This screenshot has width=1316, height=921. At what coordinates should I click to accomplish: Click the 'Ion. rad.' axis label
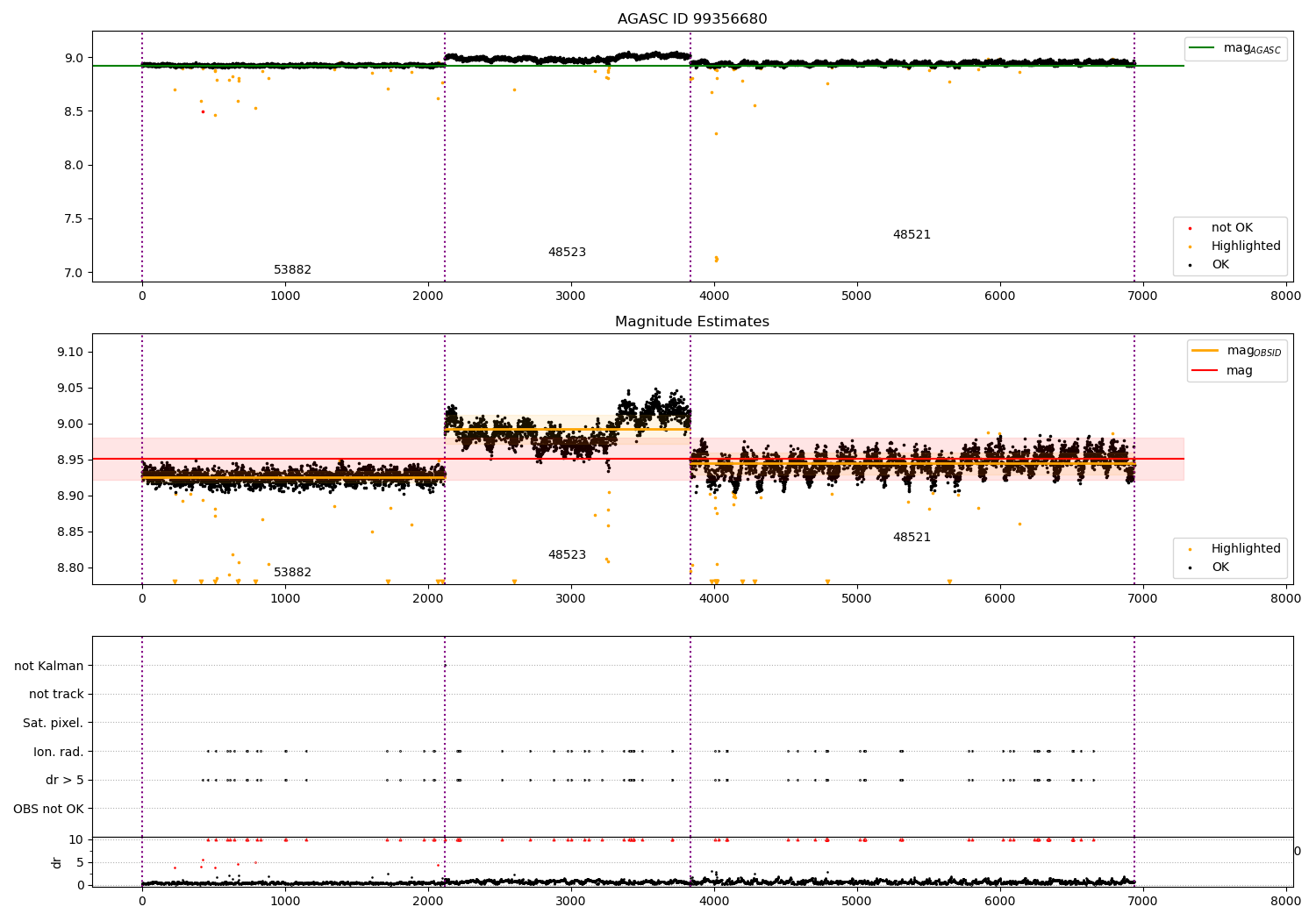pyautogui.click(x=59, y=752)
